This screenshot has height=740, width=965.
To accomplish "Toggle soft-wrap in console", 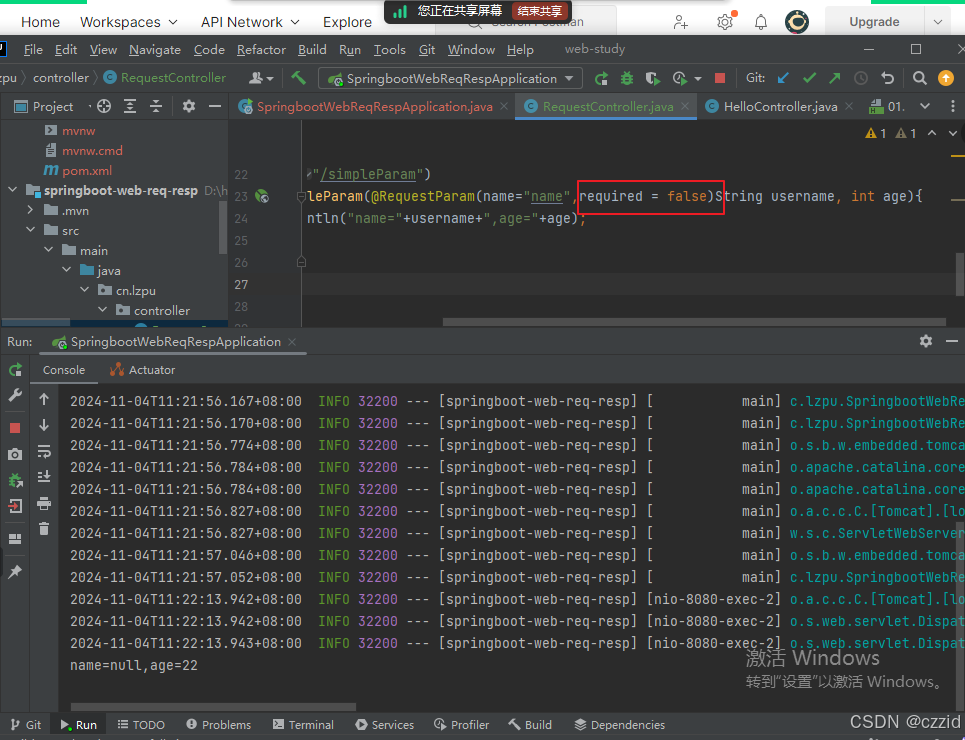I will (x=44, y=452).
